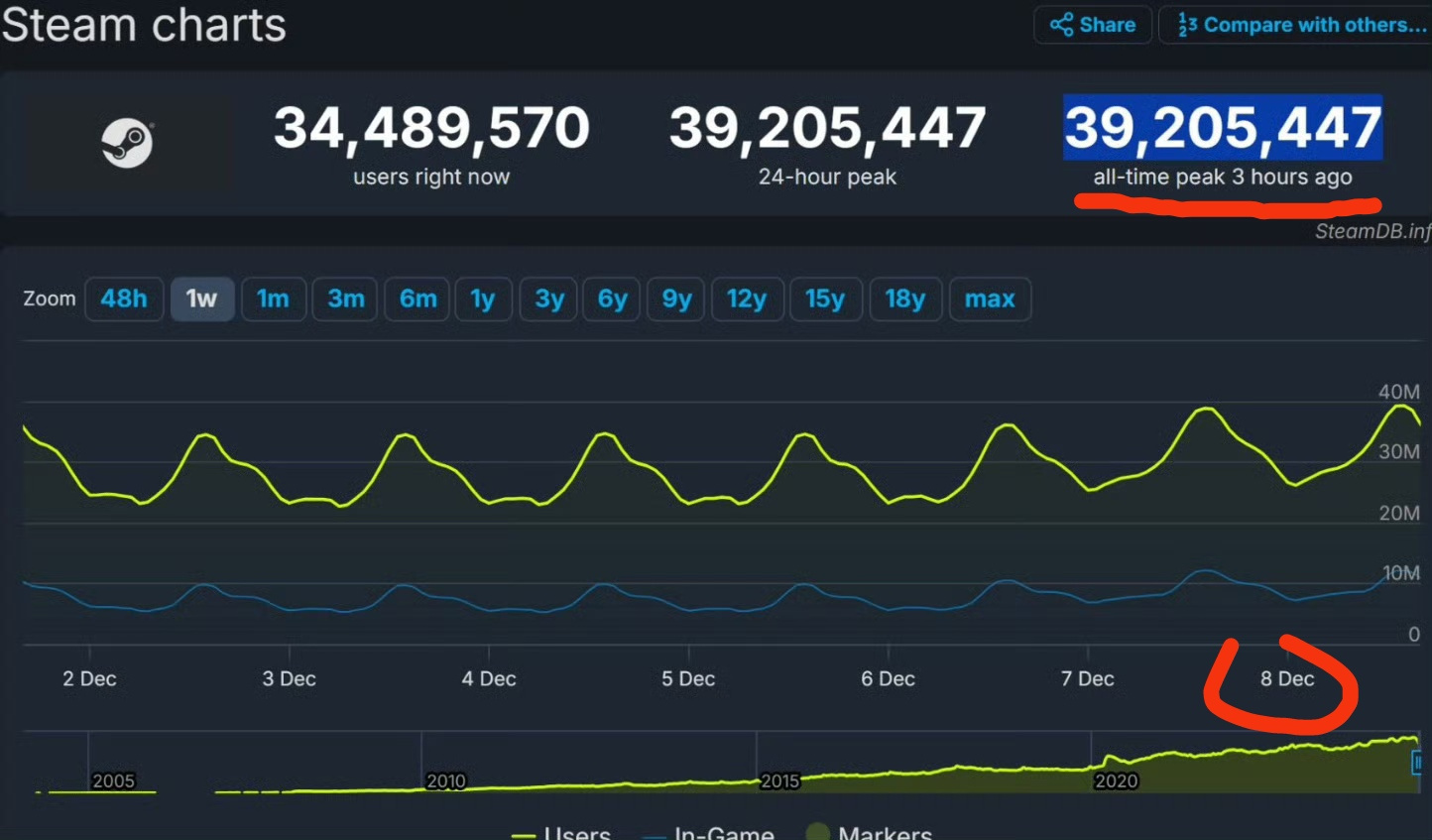The width and height of the screenshot is (1432, 840).
Task: Toggle the In-Game legend series
Action: (708, 831)
